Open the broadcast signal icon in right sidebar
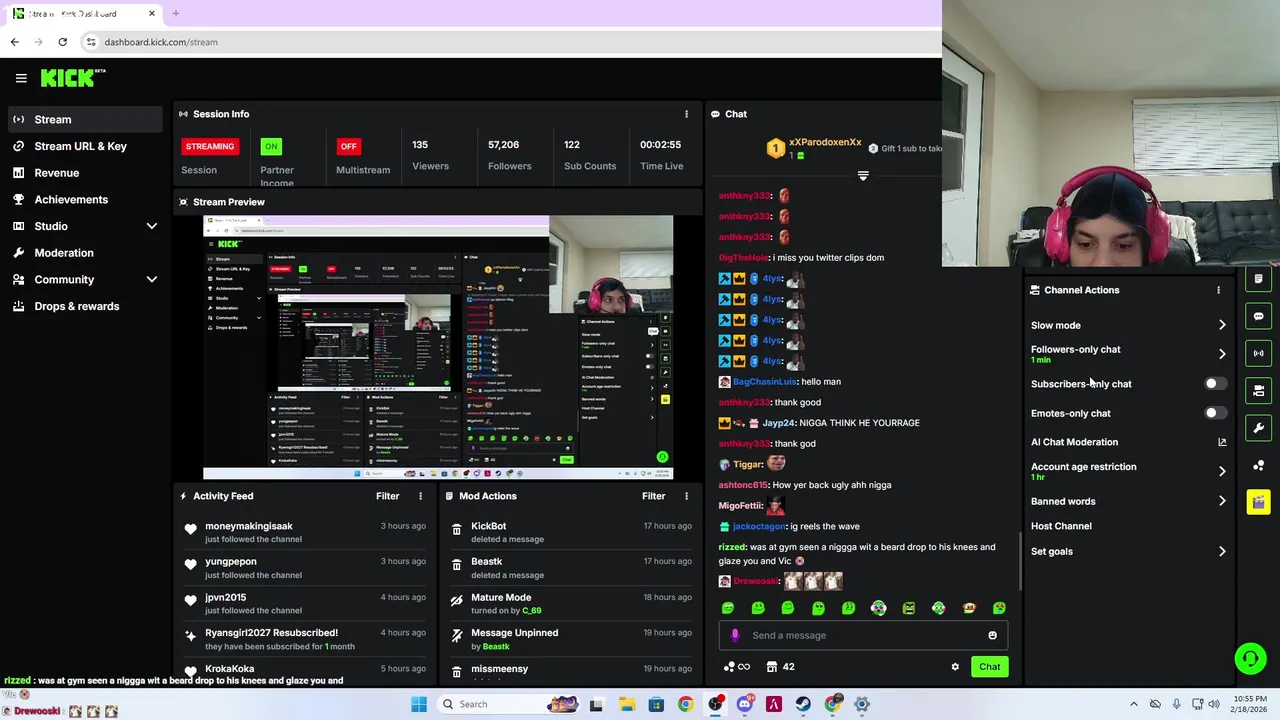Viewport: 1280px width, 720px height. (x=1259, y=353)
